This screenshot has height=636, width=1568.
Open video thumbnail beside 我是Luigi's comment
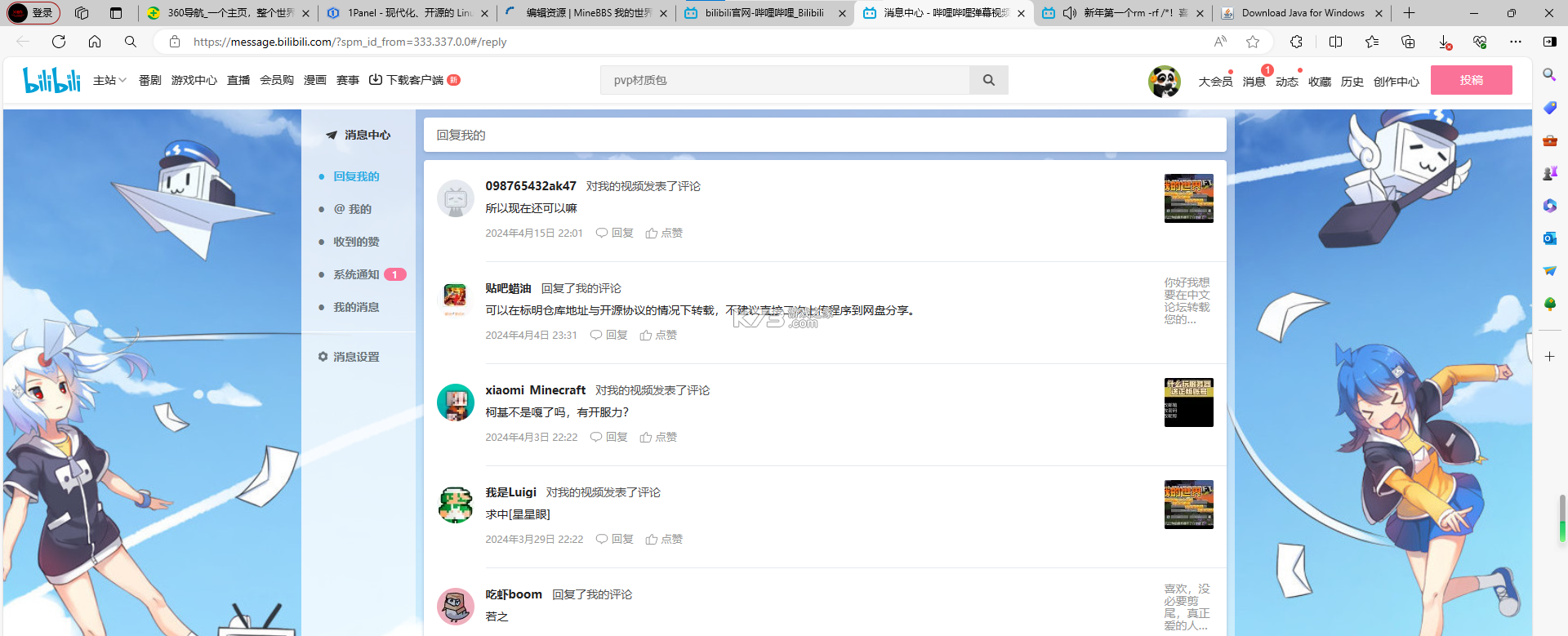click(x=1188, y=505)
